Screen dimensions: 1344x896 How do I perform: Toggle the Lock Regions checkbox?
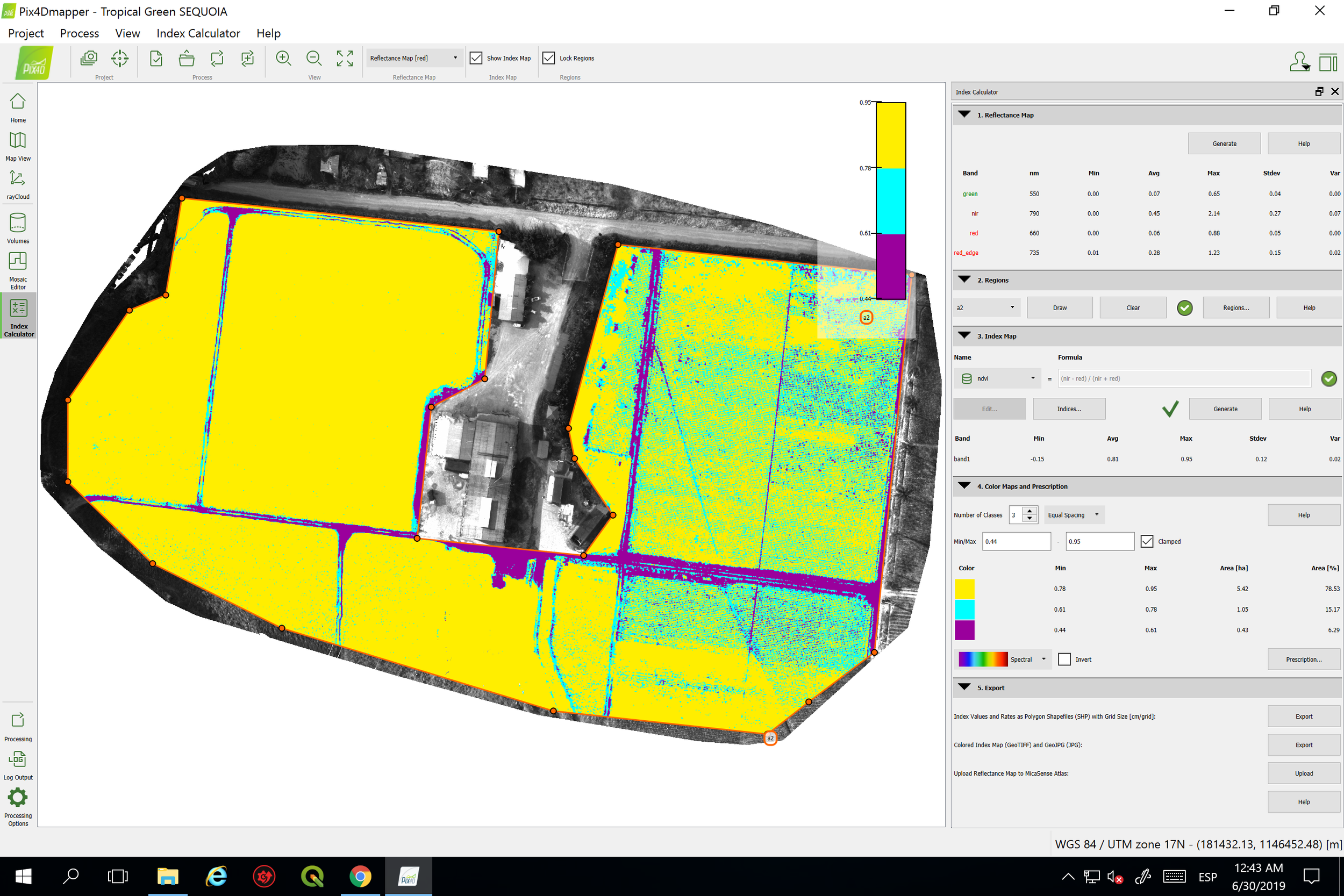[x=548, y=58]
